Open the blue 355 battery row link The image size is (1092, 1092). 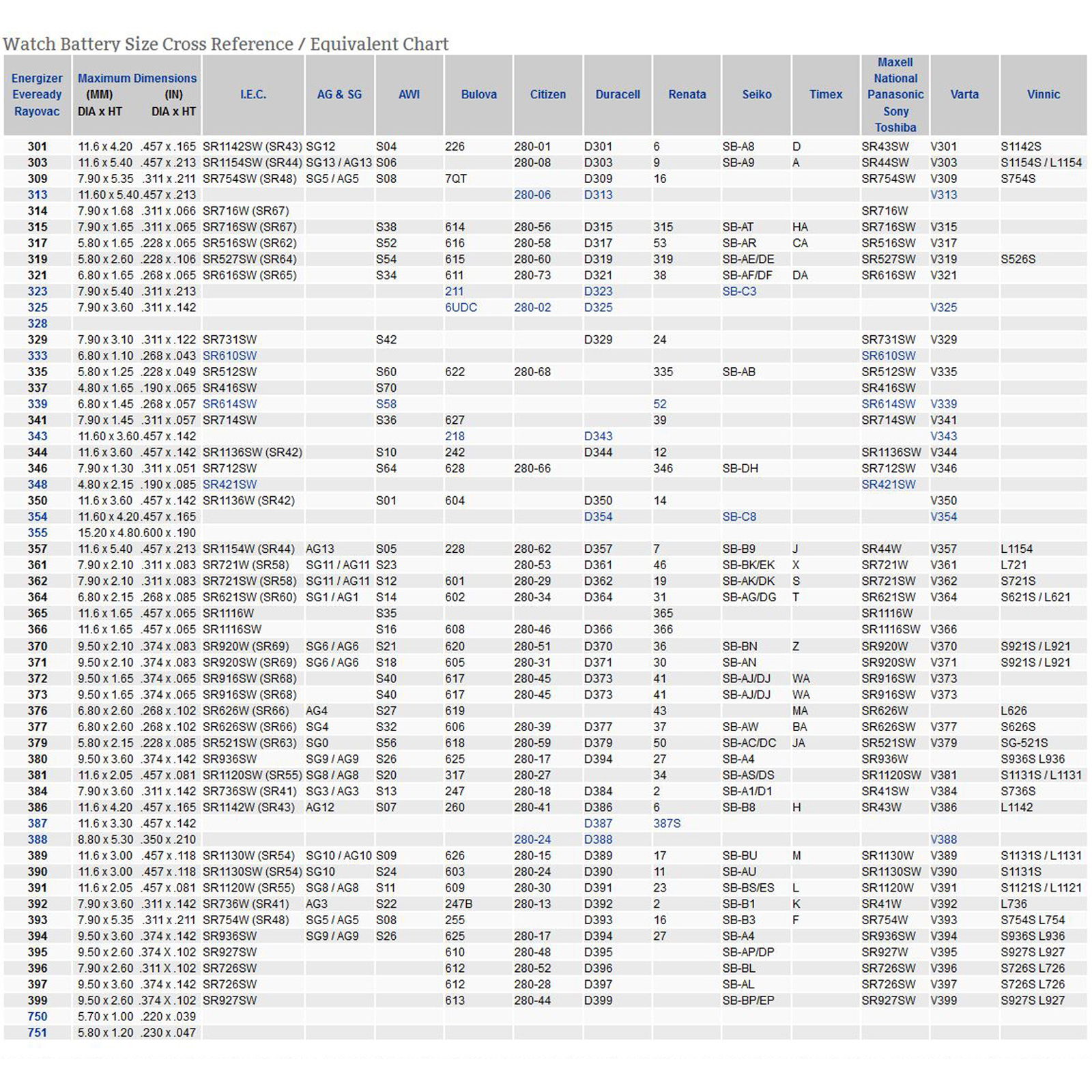(x=38, y=534)
